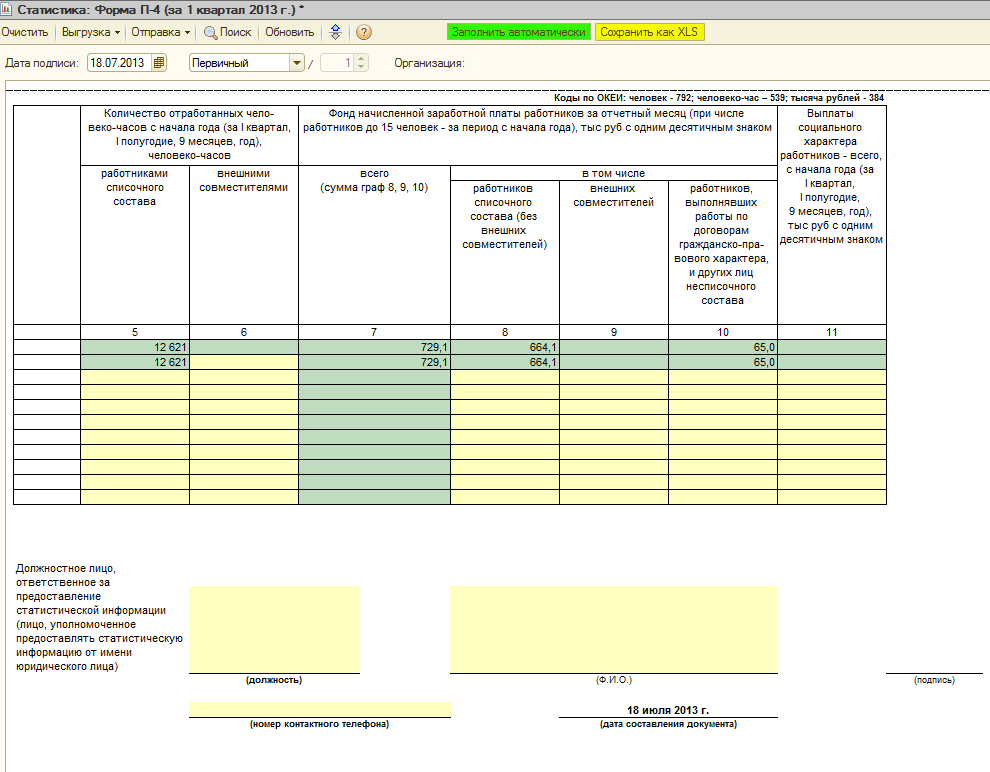Click column number 8 header cell
The image size is (990, 772).
pos(505,332)
